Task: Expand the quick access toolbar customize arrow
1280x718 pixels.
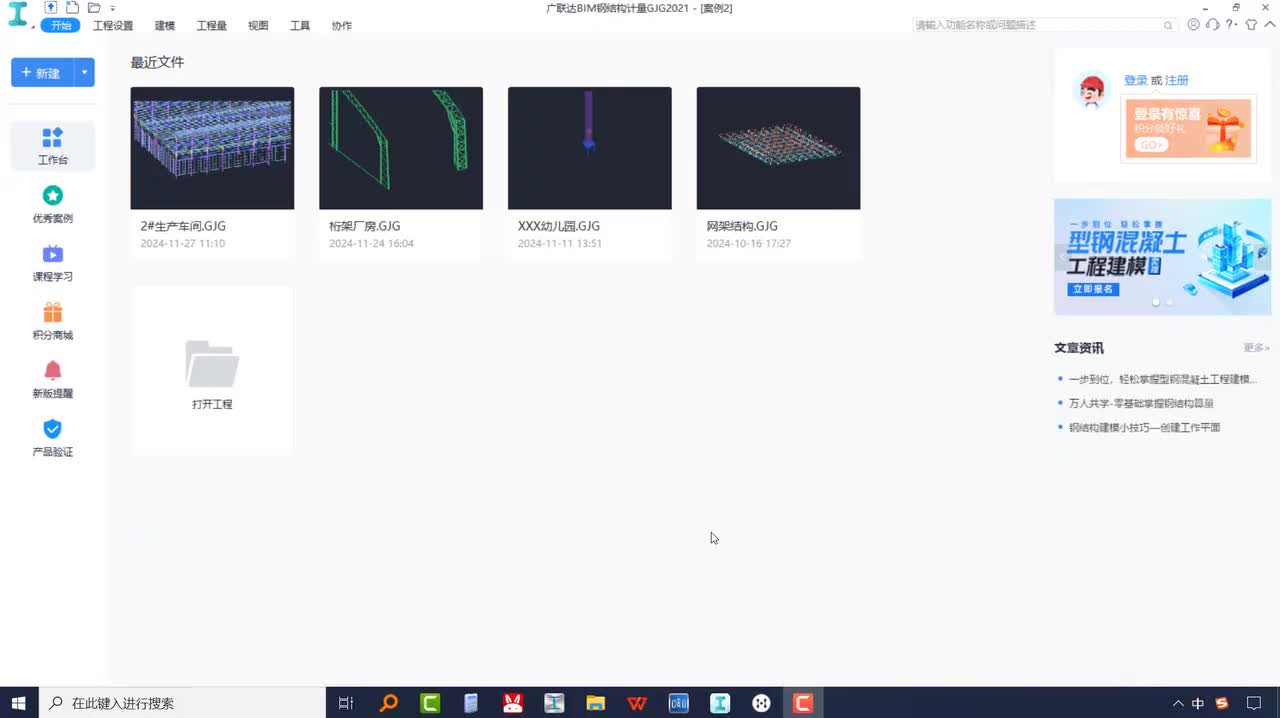Action: point(112,8)
